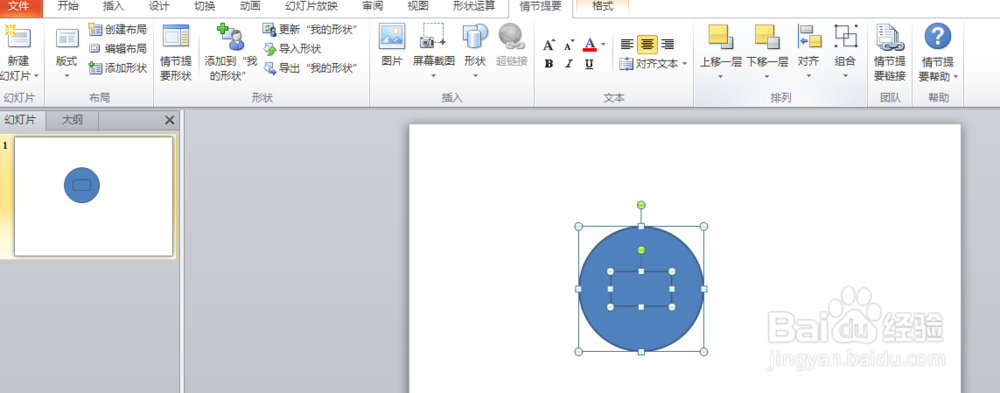Click the 形状 shapes icon

(475, 37)
